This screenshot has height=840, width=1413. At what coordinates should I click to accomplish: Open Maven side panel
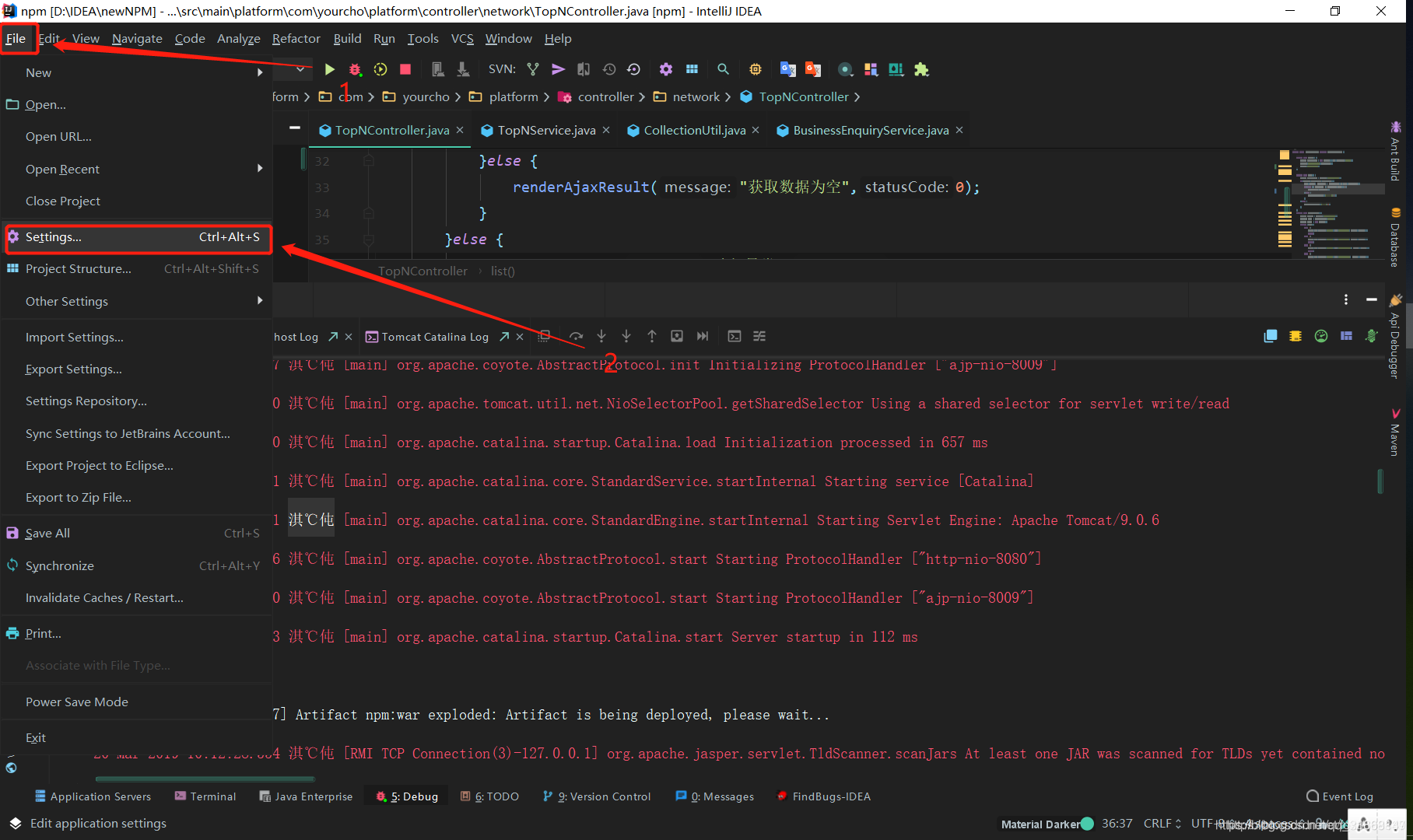click(1395, 432)
